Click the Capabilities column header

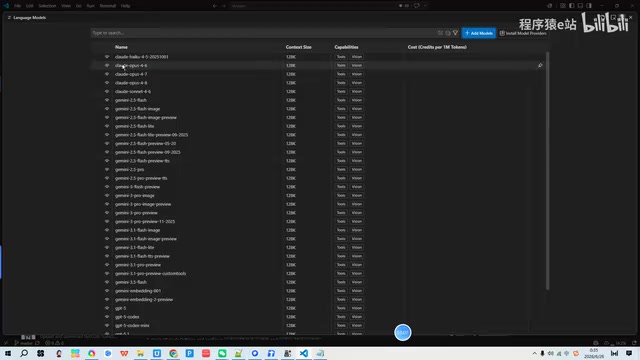[x=346, y=47]
